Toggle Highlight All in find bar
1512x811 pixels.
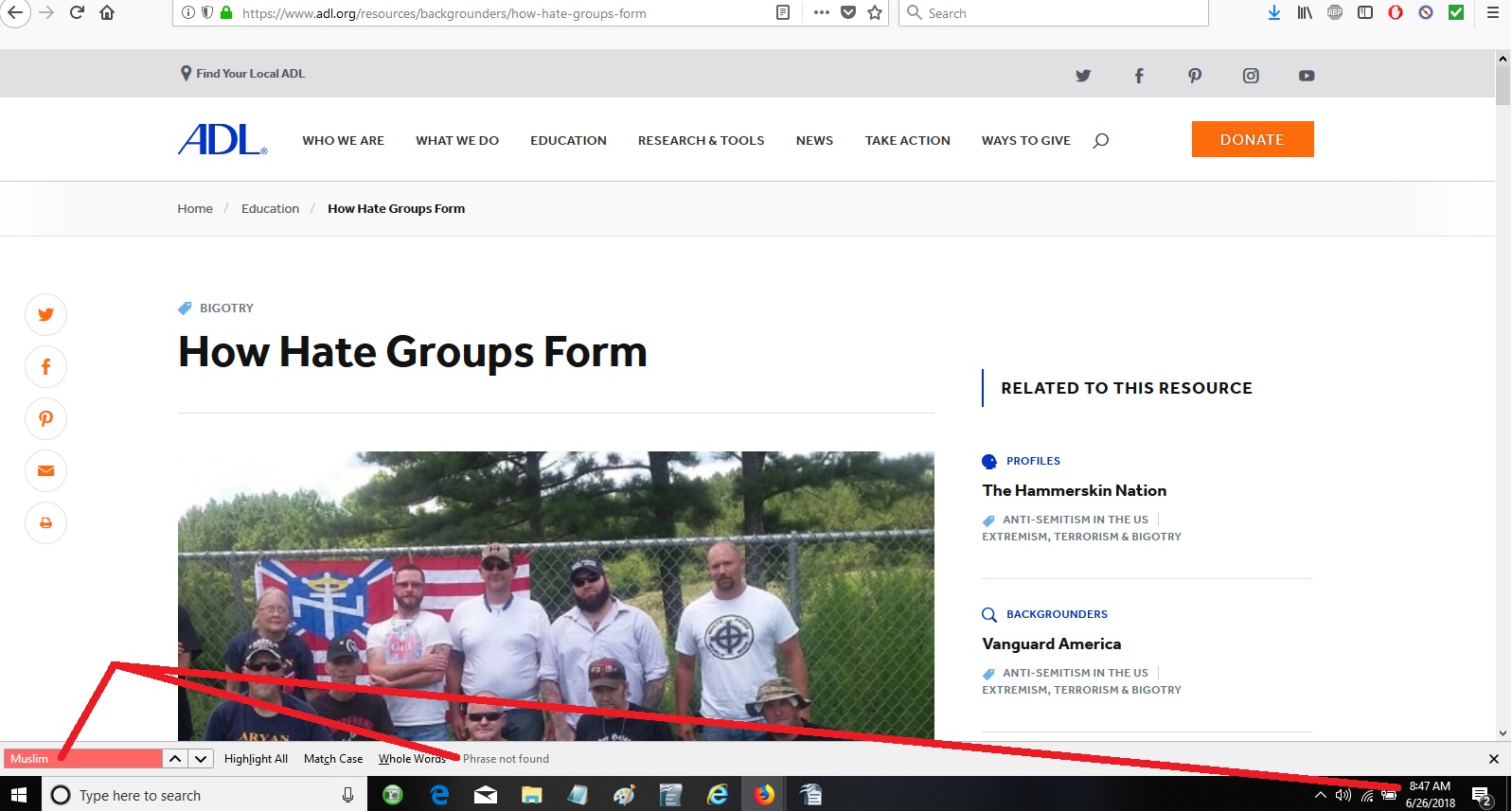click(256, 758)
